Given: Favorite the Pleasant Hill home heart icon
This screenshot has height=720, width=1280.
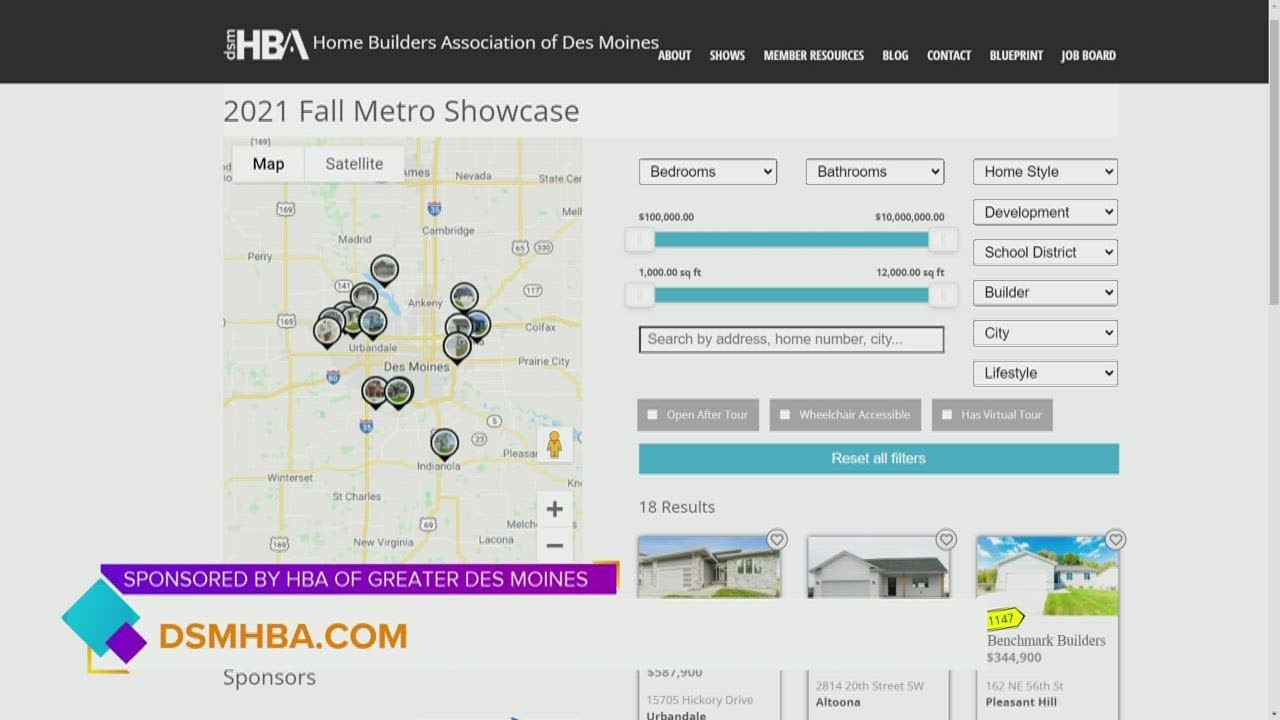Looking at the screenshot, I should [x=1115, y=540].
